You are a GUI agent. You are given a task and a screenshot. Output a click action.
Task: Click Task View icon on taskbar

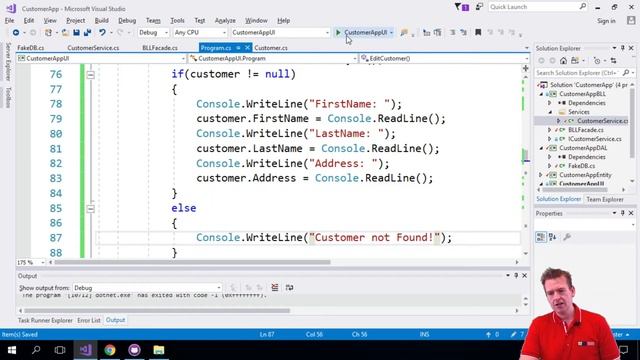(60, 350)
